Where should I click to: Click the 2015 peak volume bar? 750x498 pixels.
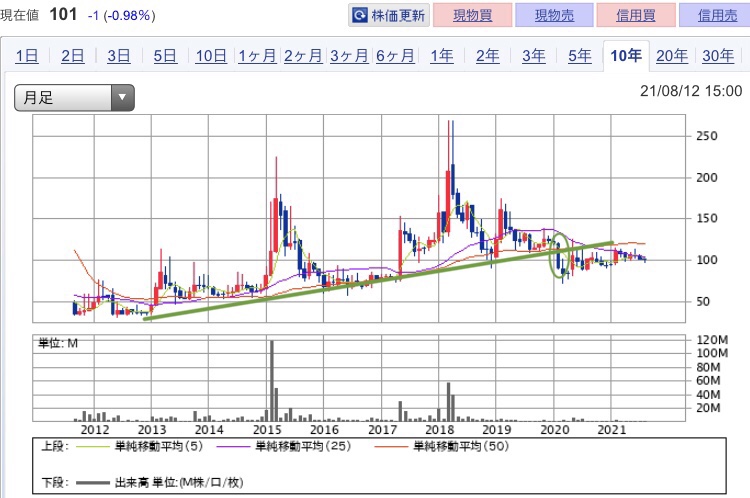(272, 380)
